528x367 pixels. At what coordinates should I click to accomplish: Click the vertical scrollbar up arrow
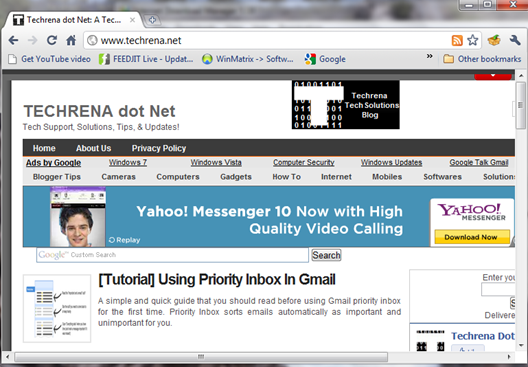click(x=521, y=75)
